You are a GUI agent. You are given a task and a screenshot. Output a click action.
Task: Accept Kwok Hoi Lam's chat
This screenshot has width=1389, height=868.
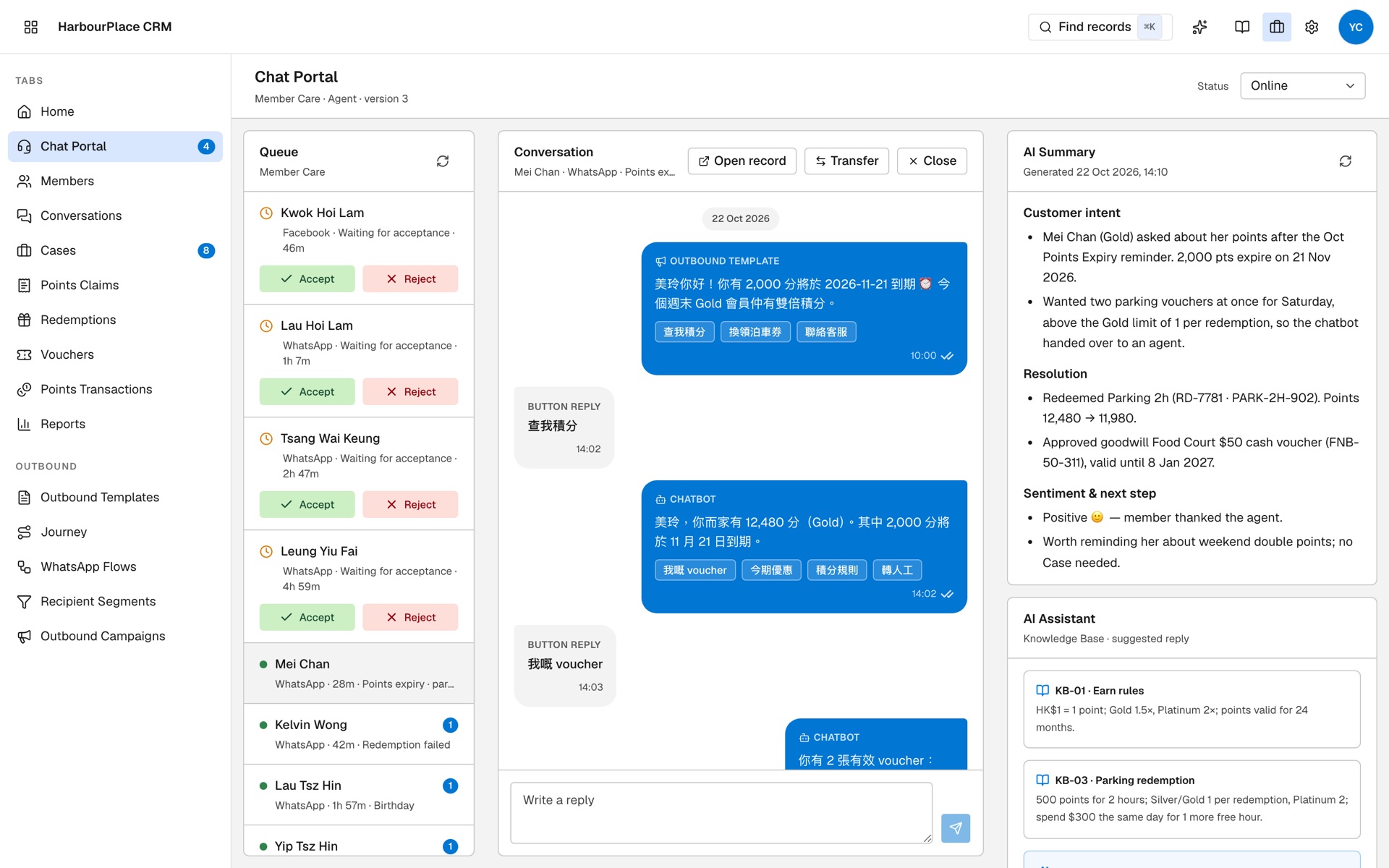point(307,278)
